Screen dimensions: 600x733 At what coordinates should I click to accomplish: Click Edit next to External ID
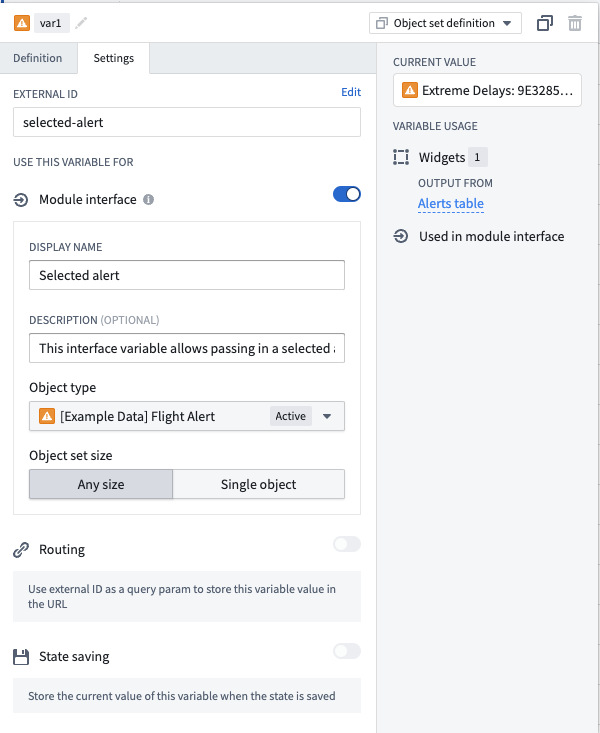(351, 92)
